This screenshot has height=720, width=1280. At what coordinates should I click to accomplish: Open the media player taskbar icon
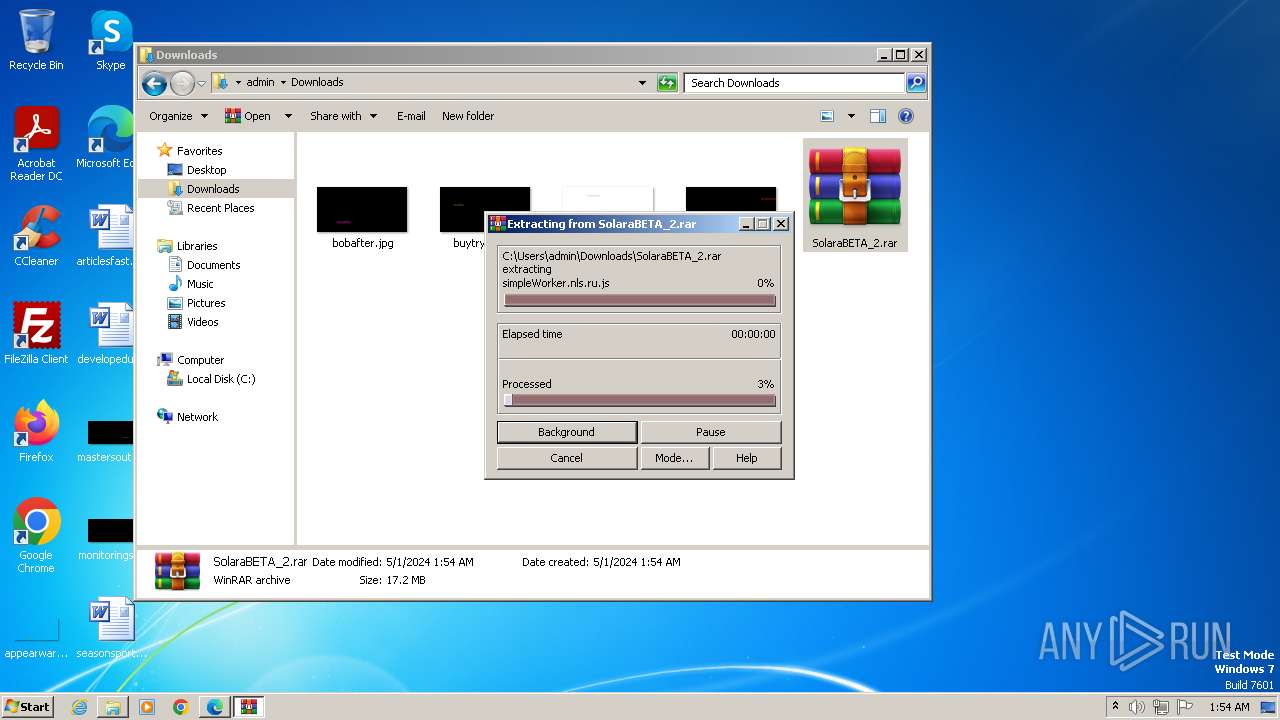pyautogui.click(x=147, y=707)
